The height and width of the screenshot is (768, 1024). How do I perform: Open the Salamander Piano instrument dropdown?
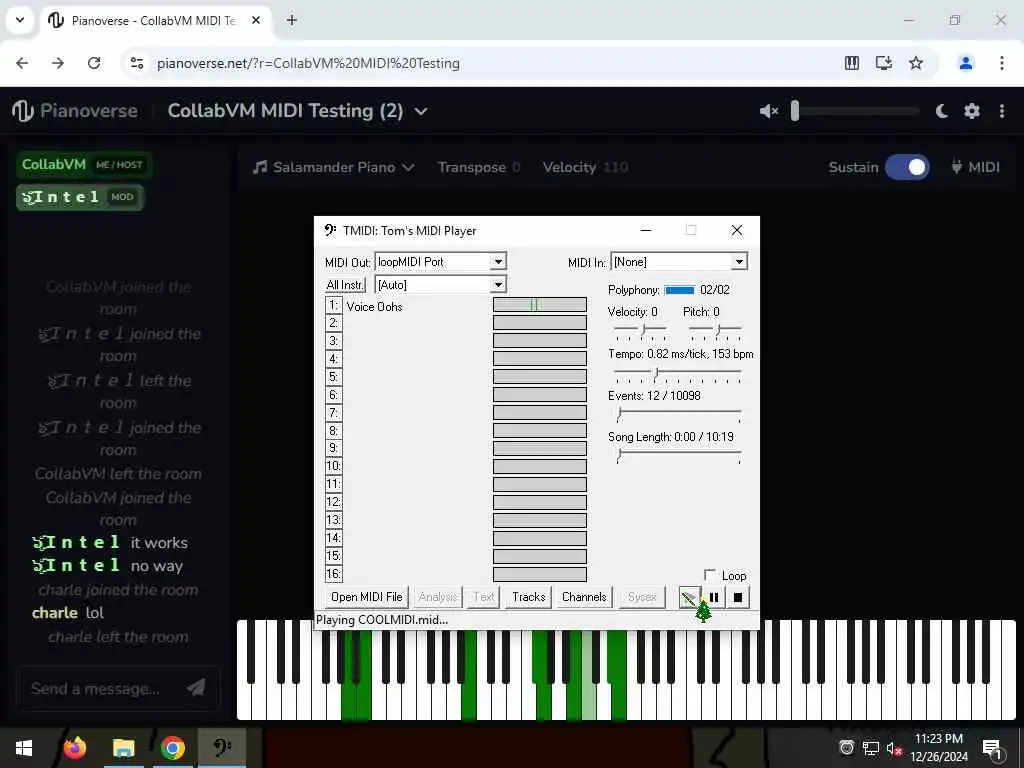coord(334,167)
